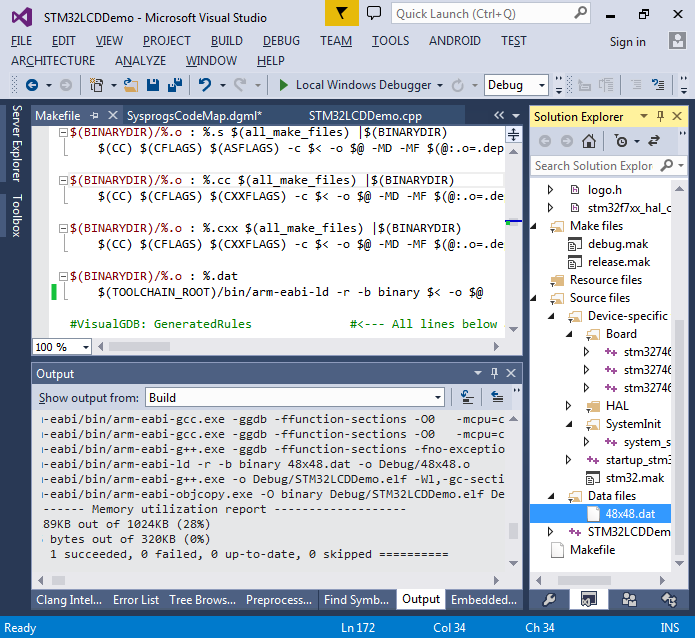Image resolution: width=695 pixels, height=638 pixels.
Task: Toggle auto-hide pin on Output panel
Action: tap(494, 373)
